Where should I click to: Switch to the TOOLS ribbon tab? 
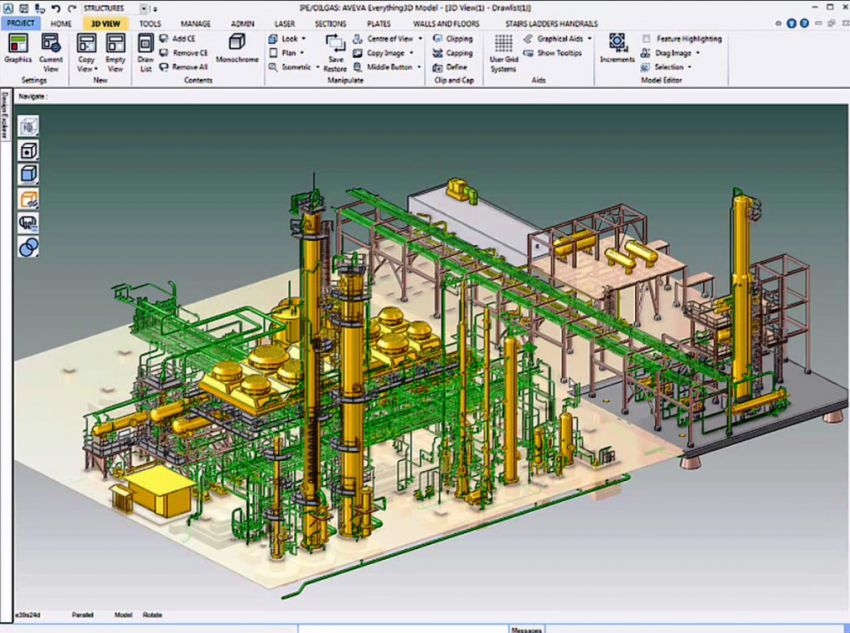(150, 23)
